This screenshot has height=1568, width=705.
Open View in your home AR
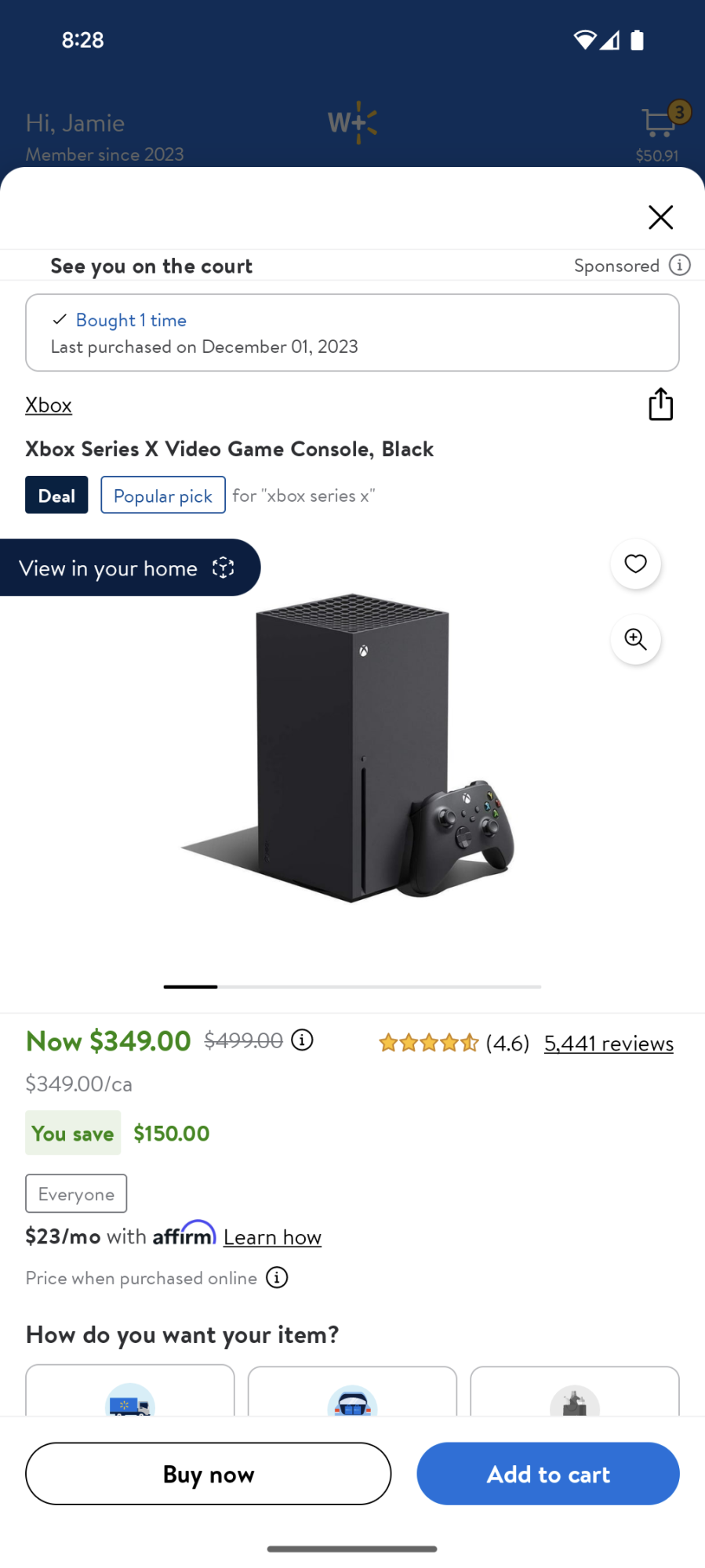(129, 568)
